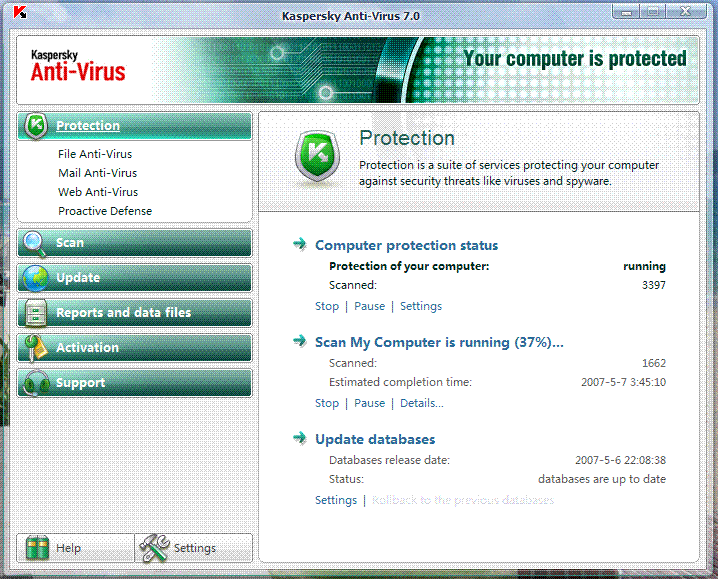Close the Kaspersky Anti-Virus window
Viewport: 718px width, 579px height.
coord(685,12)
